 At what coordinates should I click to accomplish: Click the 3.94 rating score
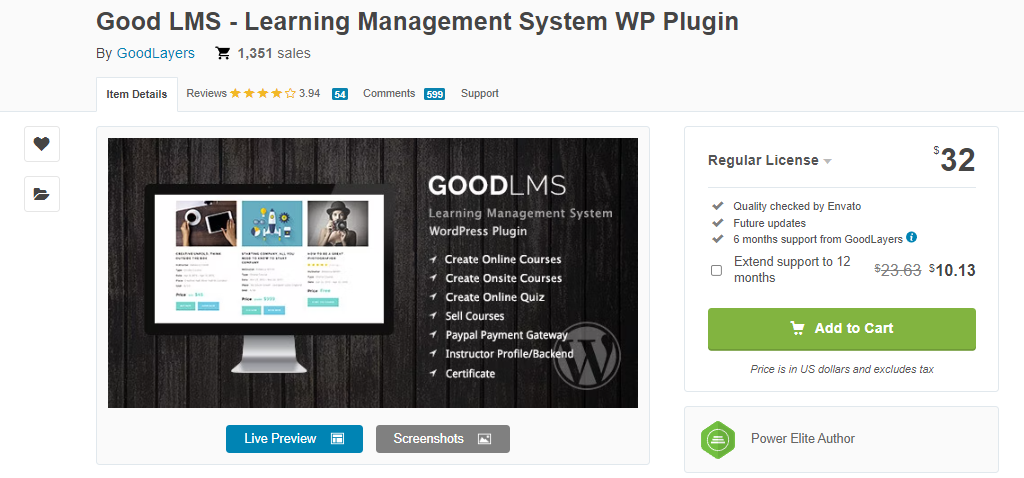[310, 93]
